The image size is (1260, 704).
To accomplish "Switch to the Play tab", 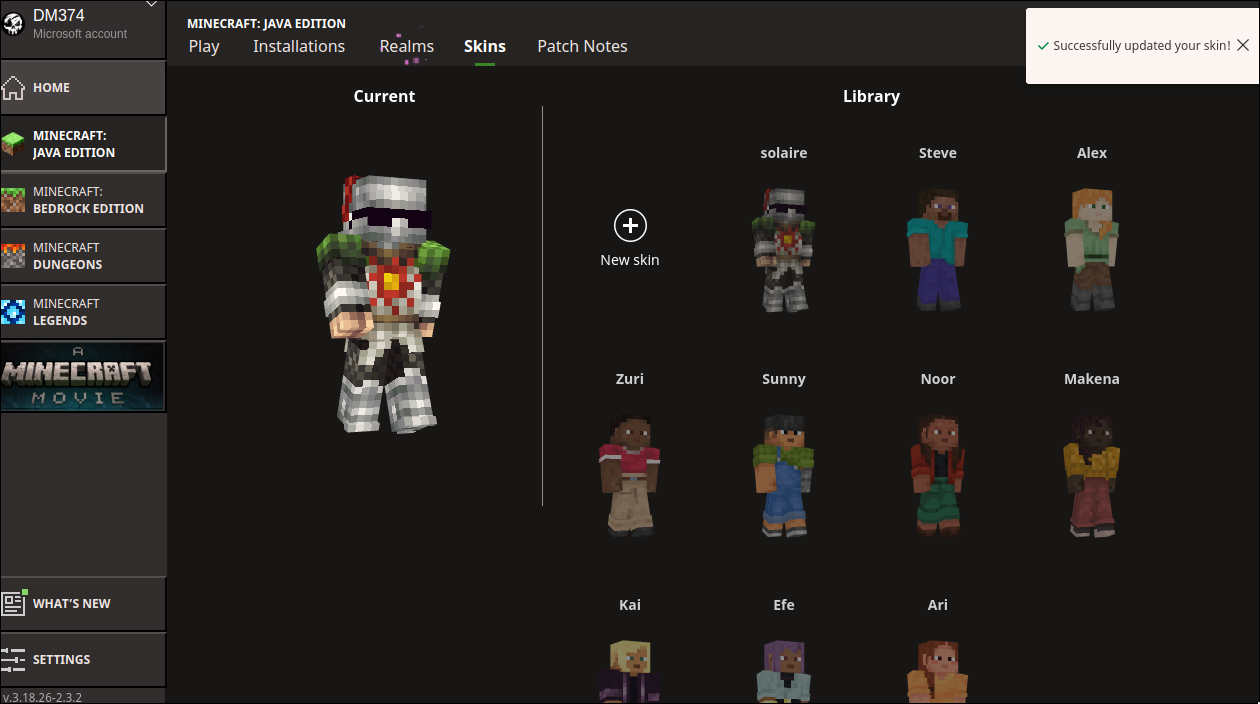I will [x=204, y=46].
